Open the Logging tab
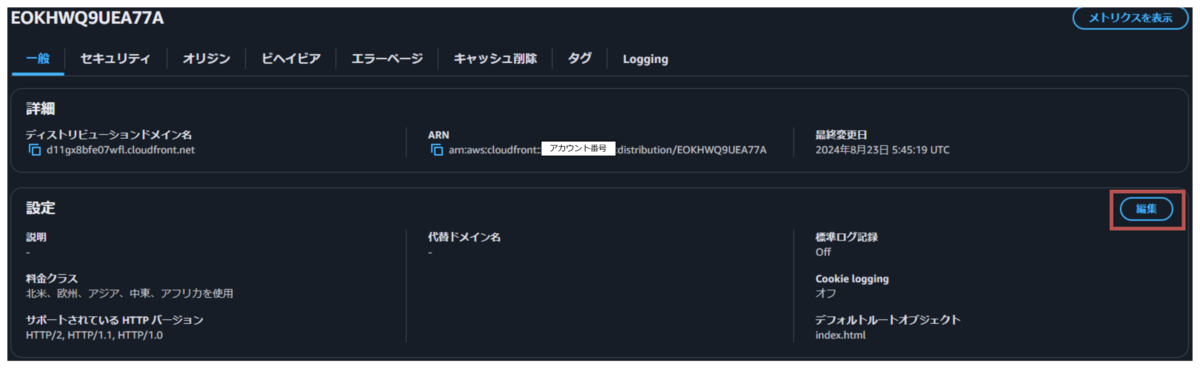Screen dimensions: 1200x369 click(645, 59)
